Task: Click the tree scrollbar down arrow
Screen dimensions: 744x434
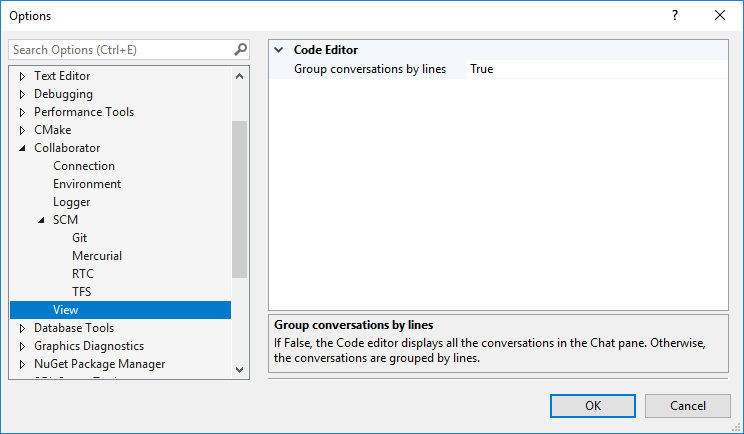Action: coord(239,368)
